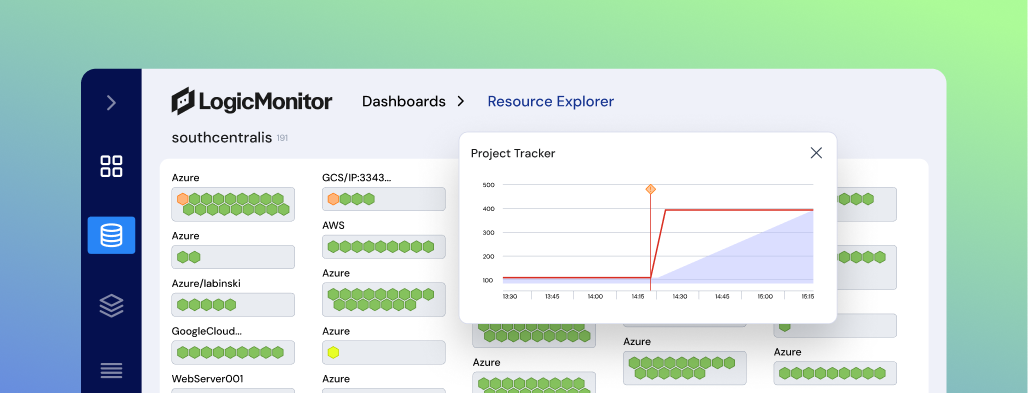1028x393 pixels.
Task: Select the southcentralis group heading
Action: [222, 138]
